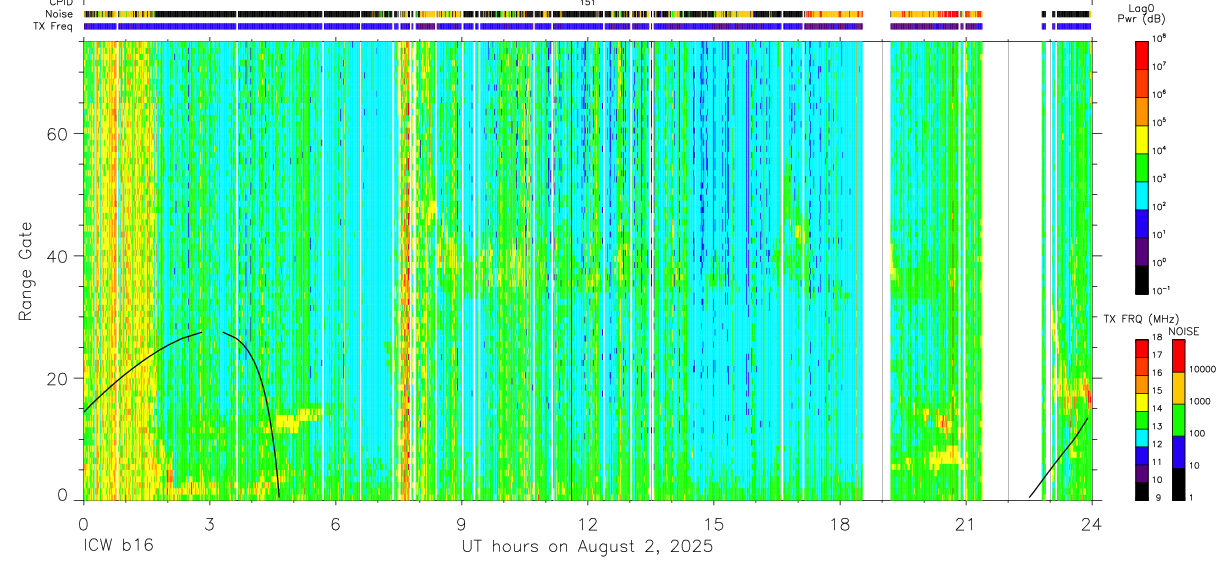The height and width of the screenshot is (567, 1228).
Task: Click the 'TX Freq' row label at top left
Action: [54, 26]
